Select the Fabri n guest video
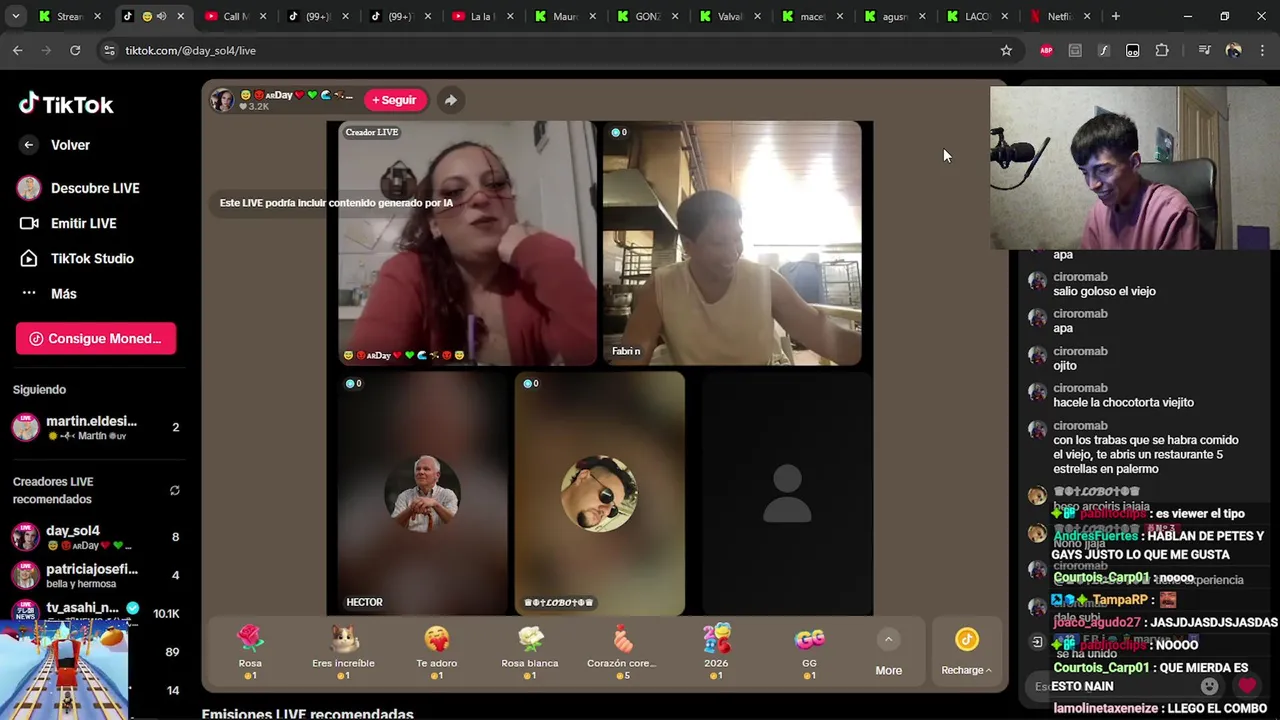Image resolution: width=1280 pixels, height=720 pixels. tap(732, 243)
